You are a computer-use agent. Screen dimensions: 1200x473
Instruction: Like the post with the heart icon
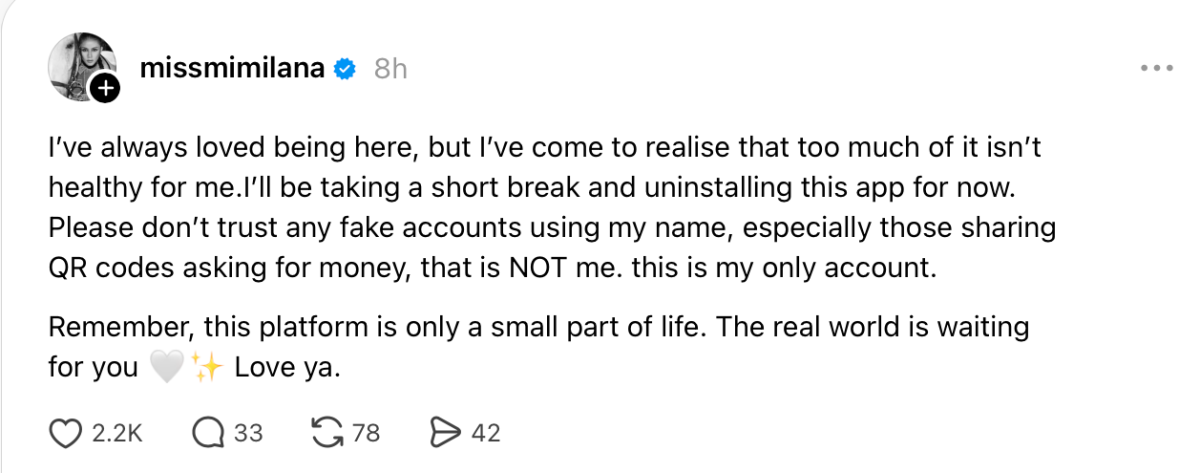coord(65,433)
